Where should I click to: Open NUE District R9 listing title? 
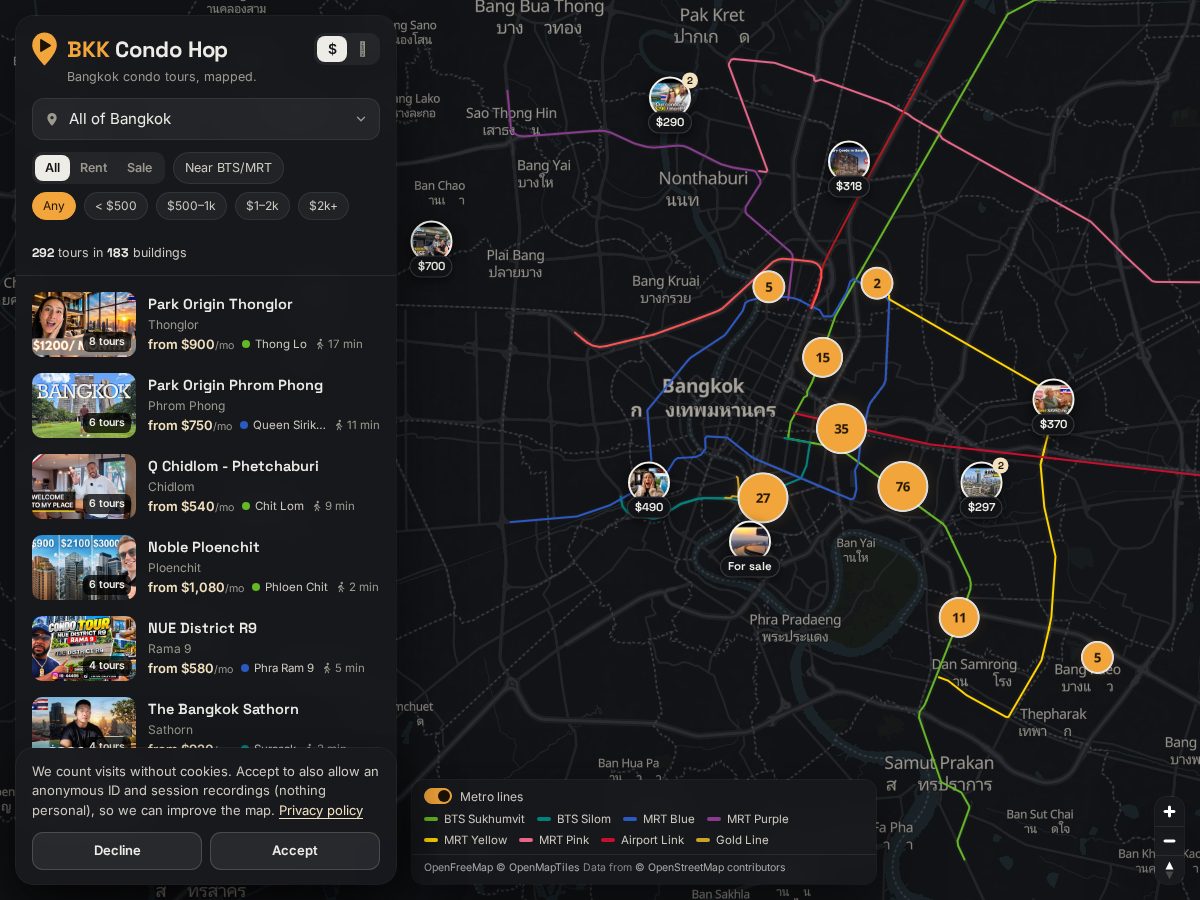[202, 628]
